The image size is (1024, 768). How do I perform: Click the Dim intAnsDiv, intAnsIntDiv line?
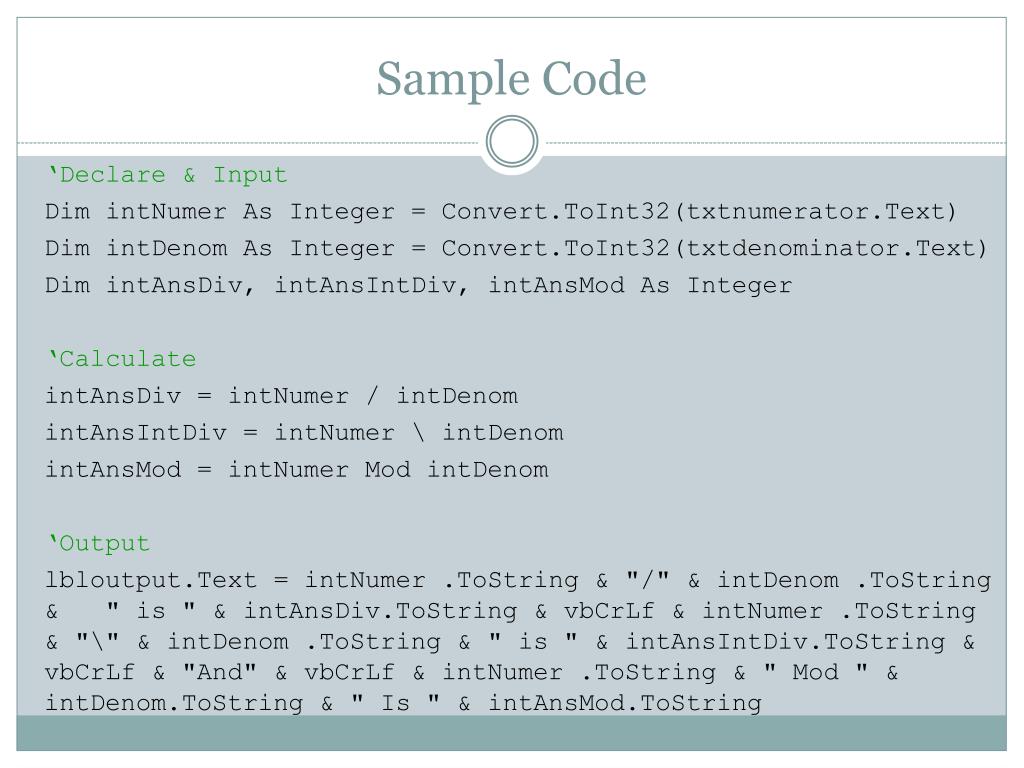419,285
